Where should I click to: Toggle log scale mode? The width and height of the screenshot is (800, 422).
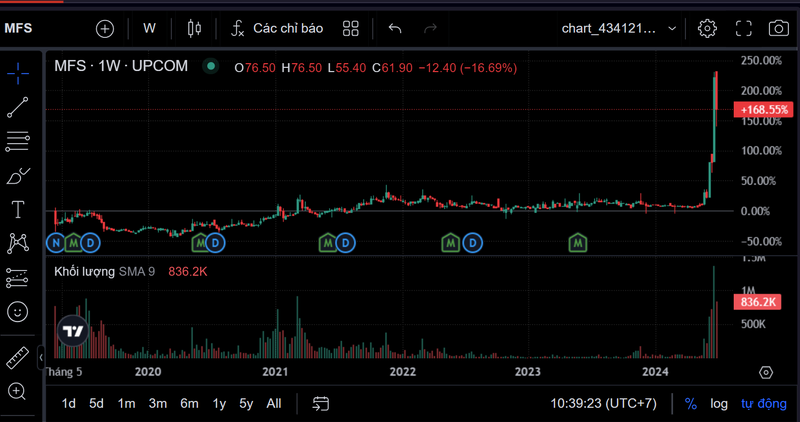click(x=719, y=404)
